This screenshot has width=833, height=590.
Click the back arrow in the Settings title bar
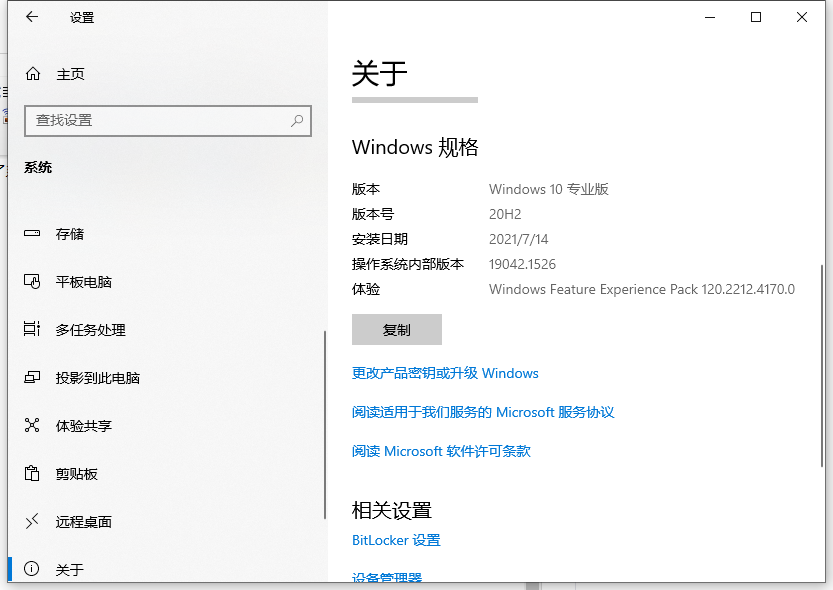[x=32, y=17]
